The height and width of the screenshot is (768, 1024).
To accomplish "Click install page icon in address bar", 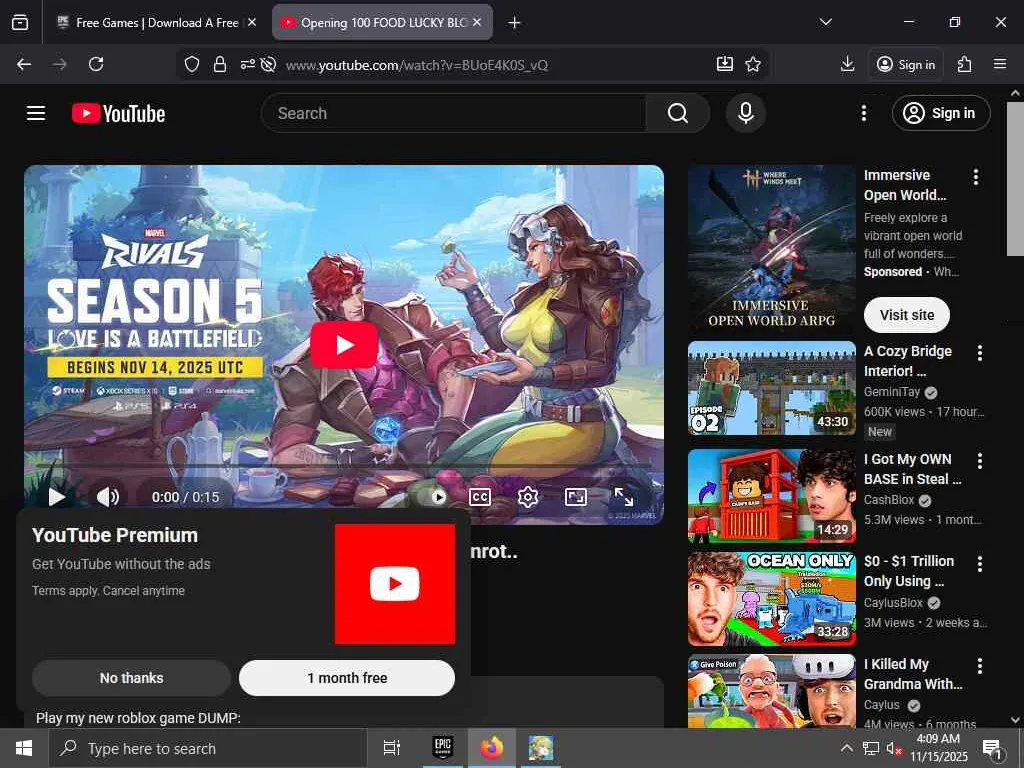I will click(x=725, y=64).
